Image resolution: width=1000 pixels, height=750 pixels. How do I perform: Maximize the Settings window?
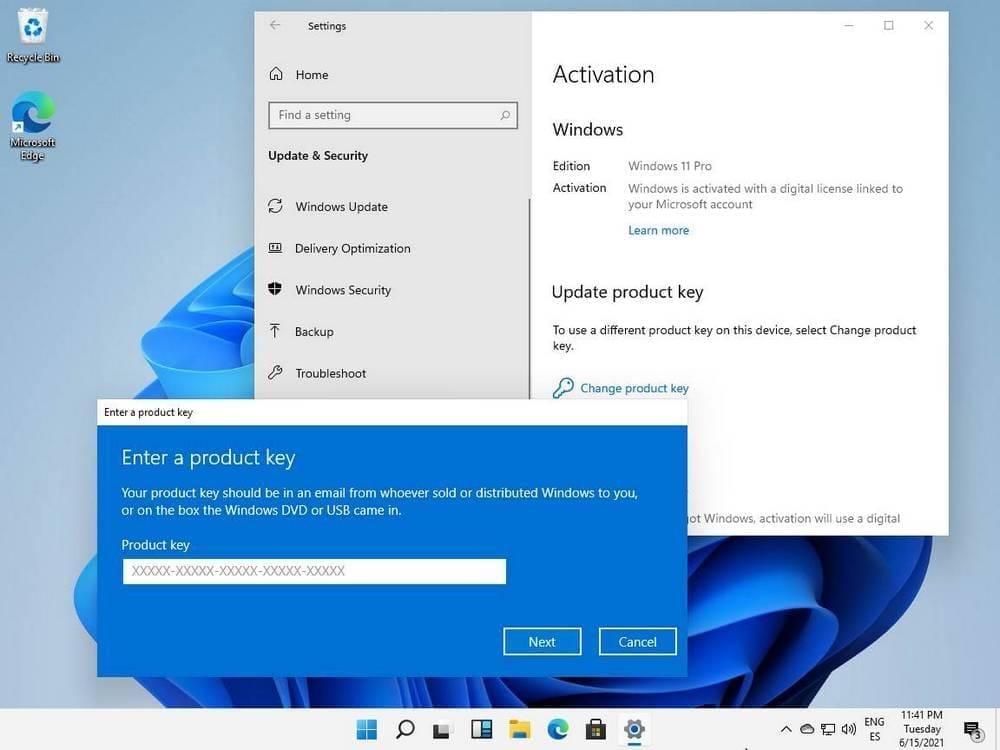point(888,26)
